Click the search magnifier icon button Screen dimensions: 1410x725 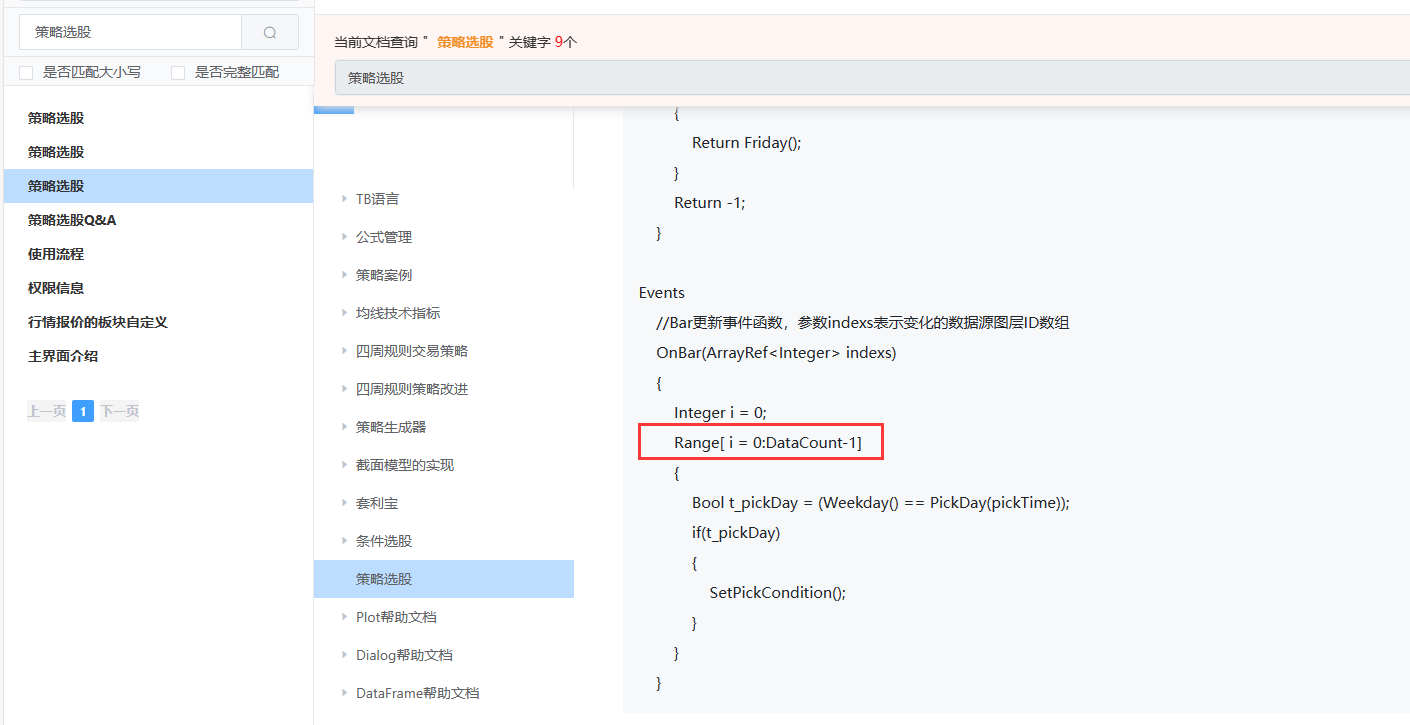click(x=270, y=32)
